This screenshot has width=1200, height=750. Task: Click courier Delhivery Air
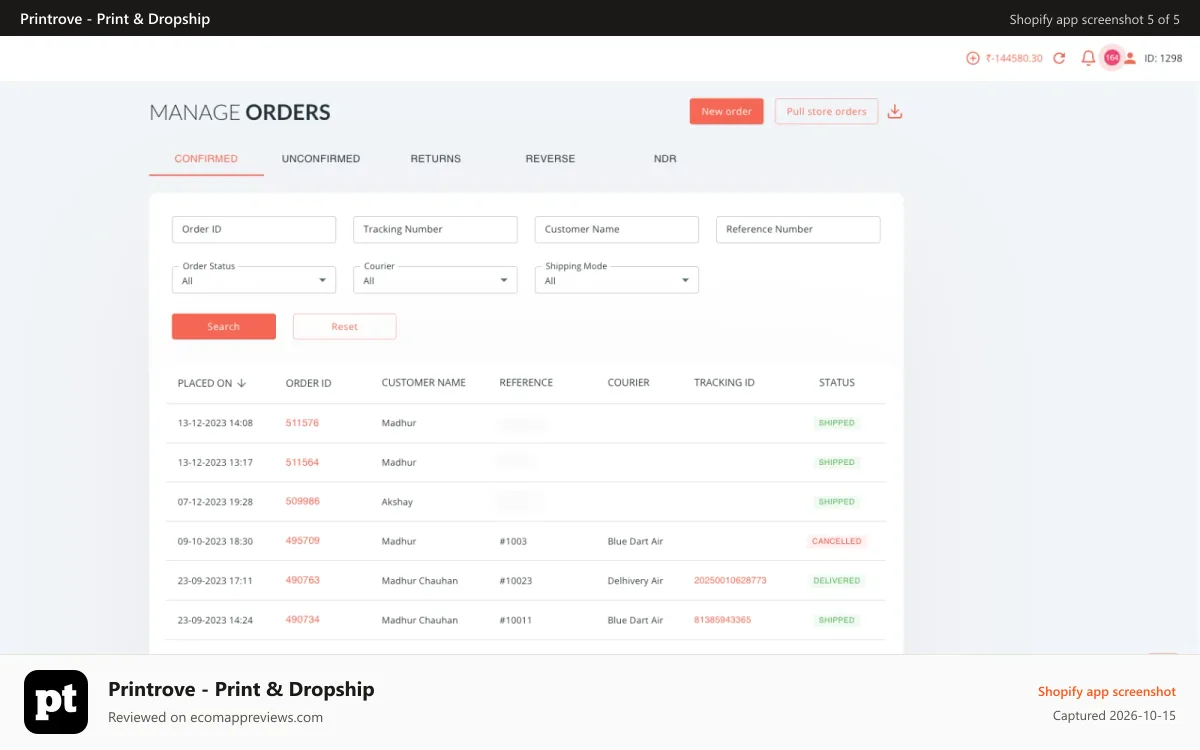(x=635, y=580)
